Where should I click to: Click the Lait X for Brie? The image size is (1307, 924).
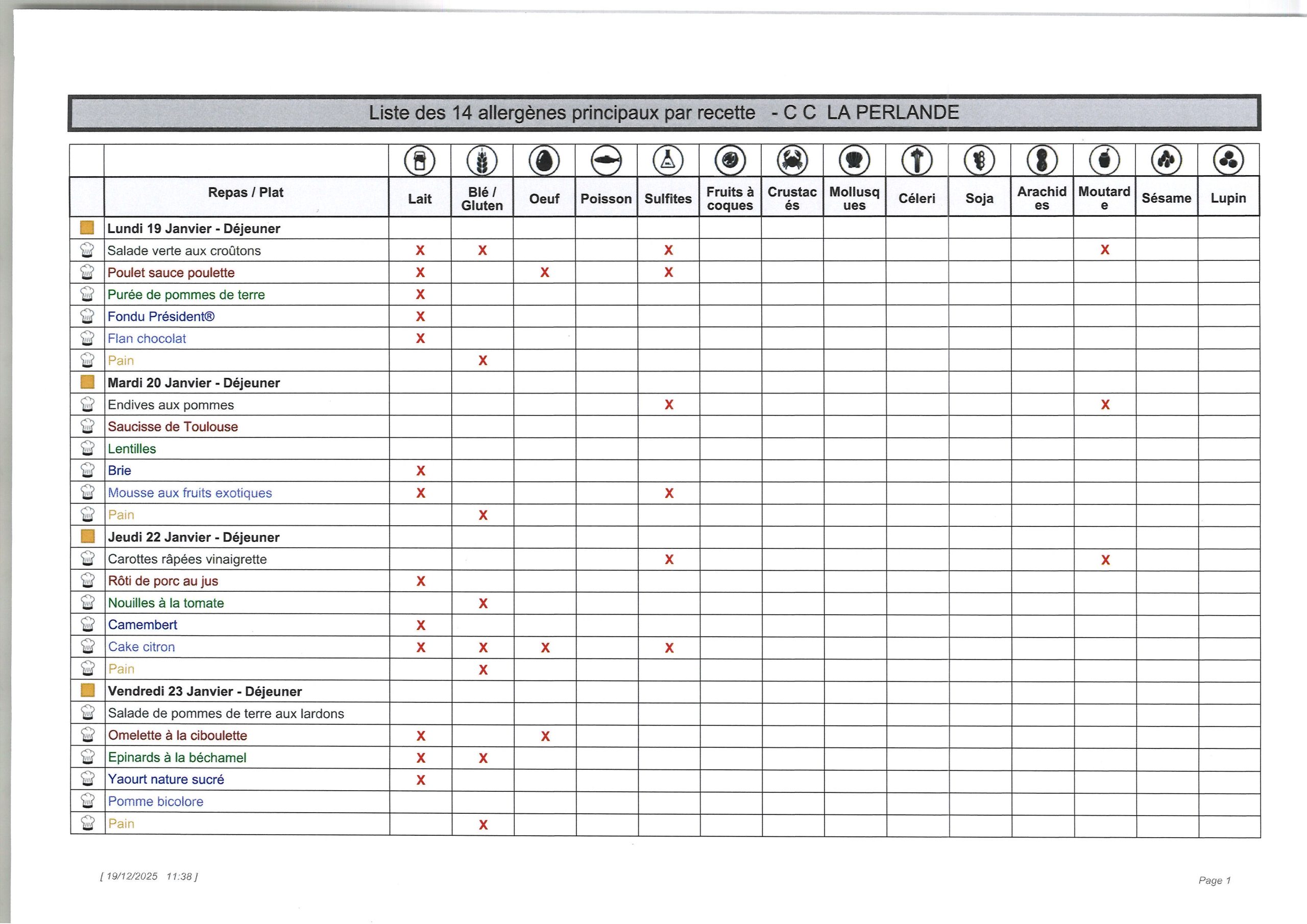[x=421, y=471]
